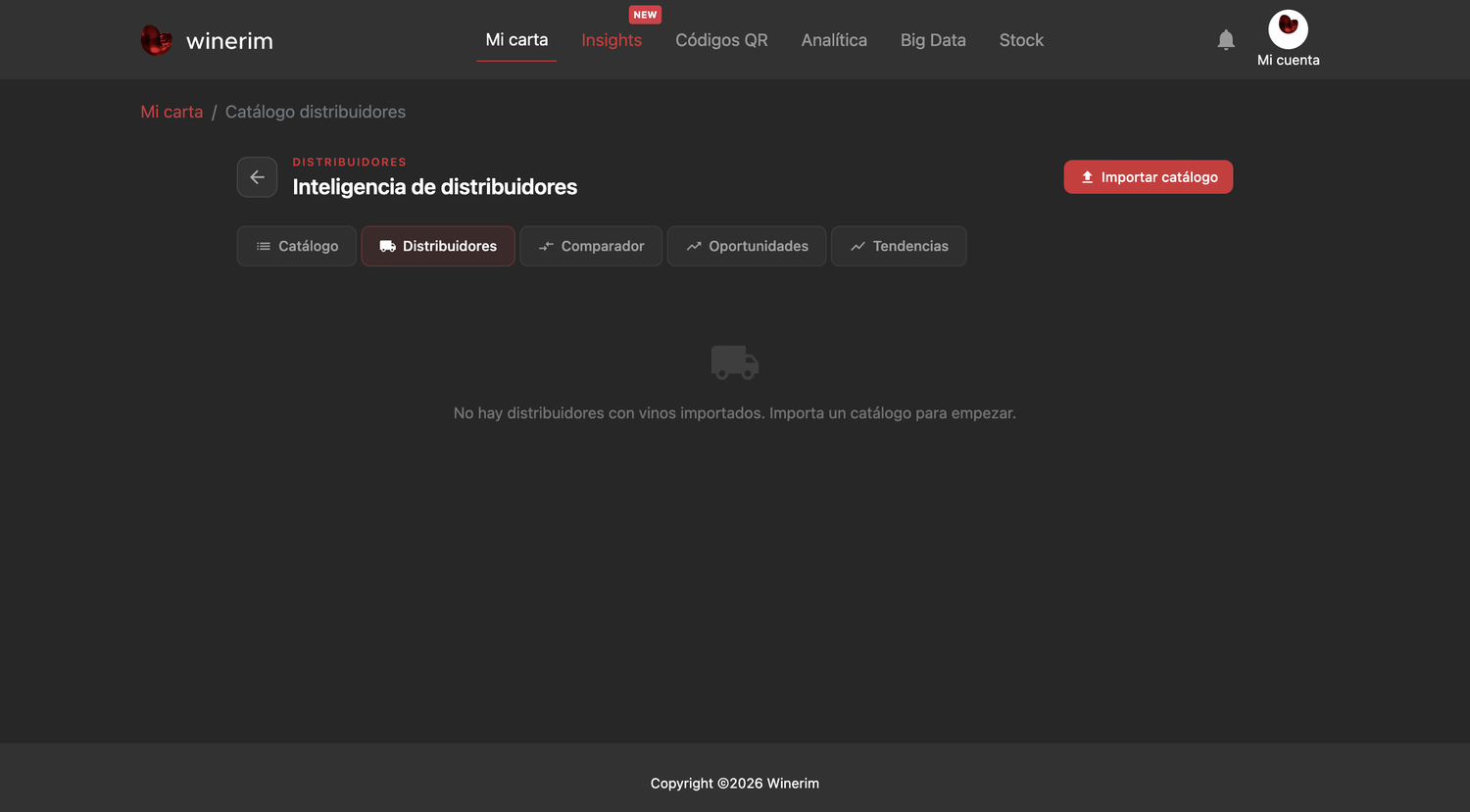Open the Oportunidades tab

point(747,246)
